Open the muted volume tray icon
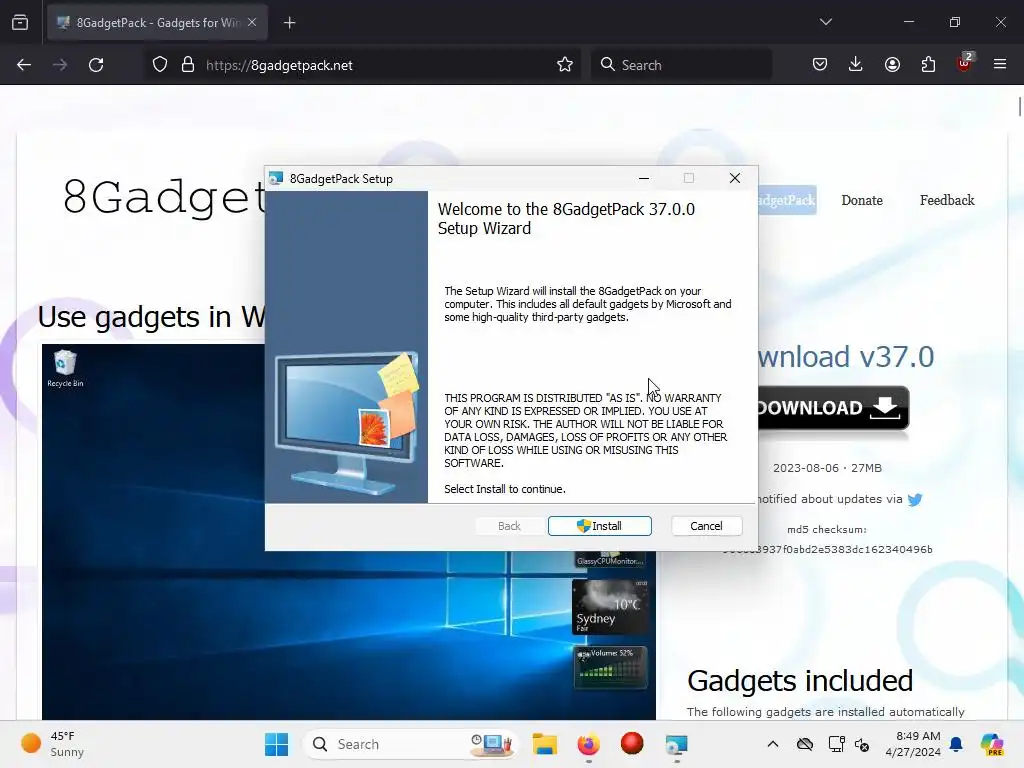The image size is (1024, 768). point(862,744)
